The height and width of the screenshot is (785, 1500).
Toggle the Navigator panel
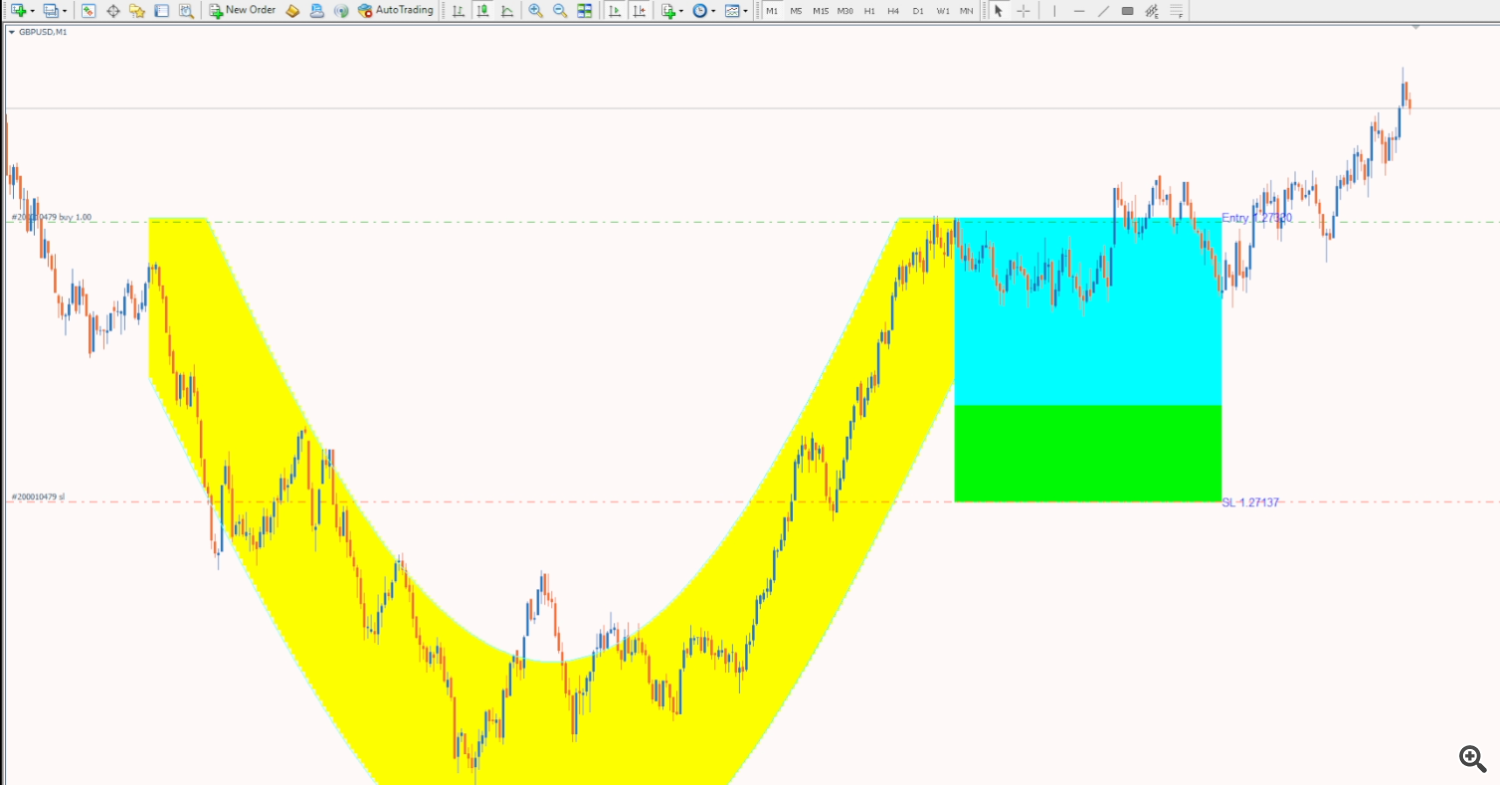137,10
